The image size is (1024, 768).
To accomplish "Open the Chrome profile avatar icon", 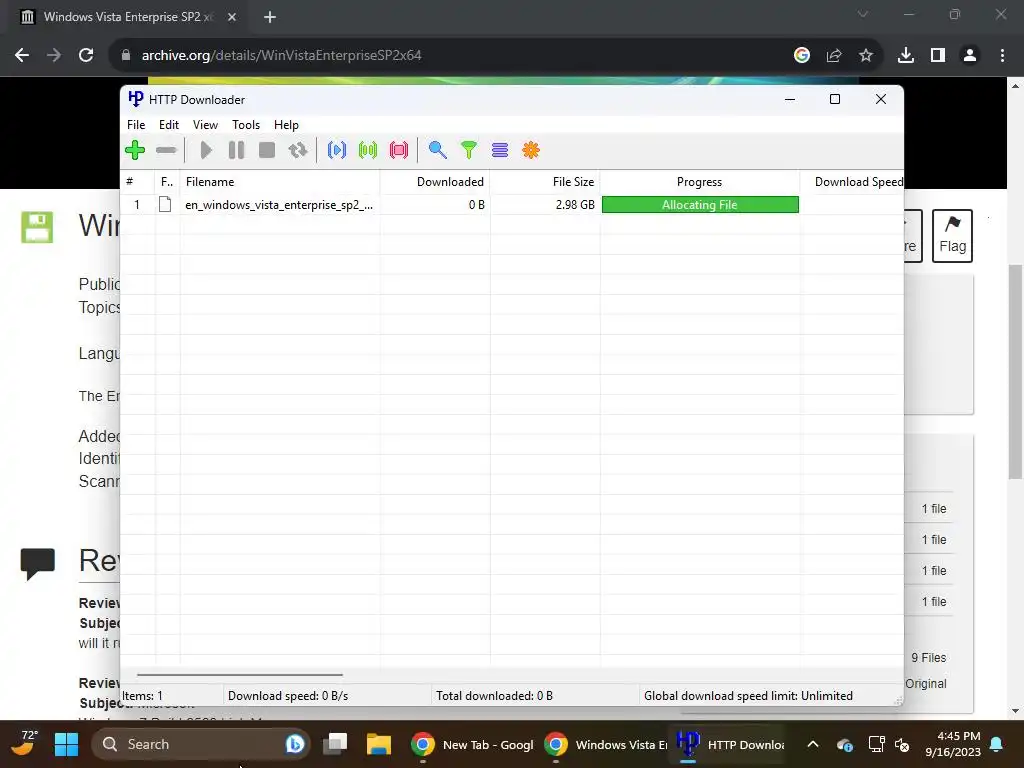I will (x=970, y=56).
